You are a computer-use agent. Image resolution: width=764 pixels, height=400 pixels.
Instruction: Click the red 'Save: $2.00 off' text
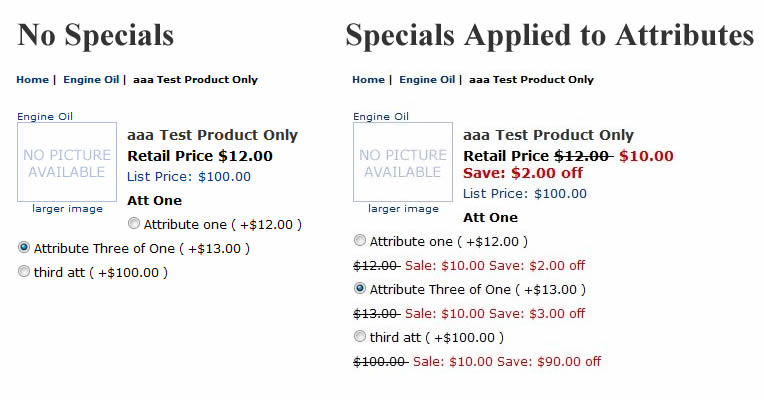point(523,173)
